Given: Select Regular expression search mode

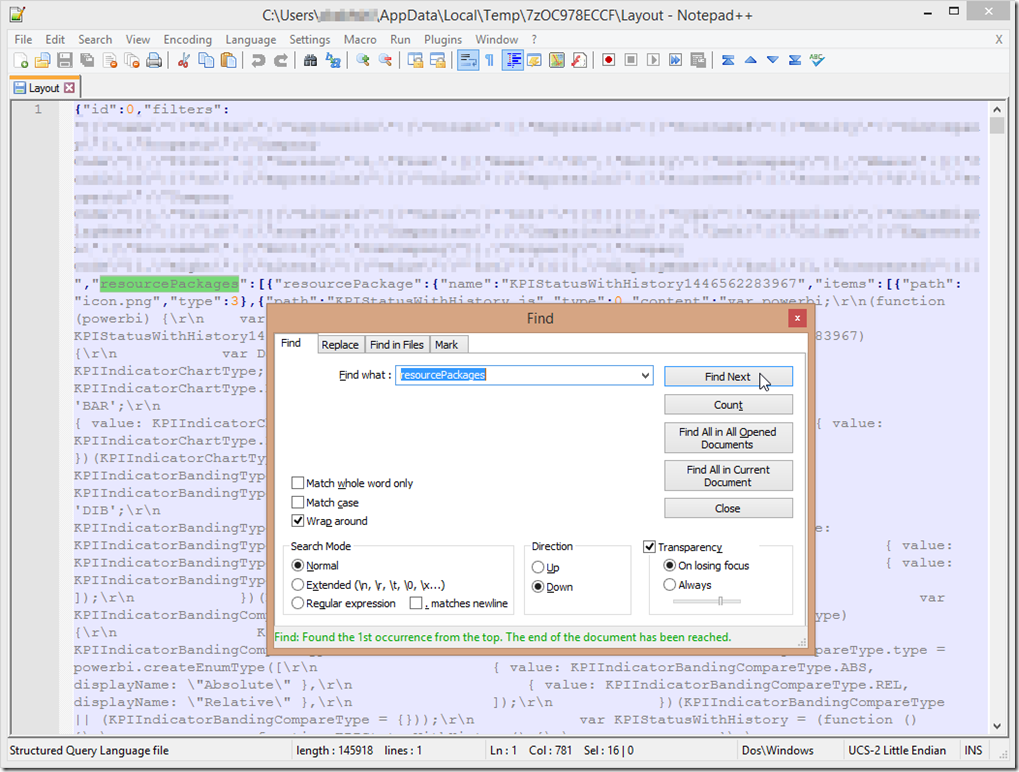Looking at the screenshot, I should tap(298, 603).
